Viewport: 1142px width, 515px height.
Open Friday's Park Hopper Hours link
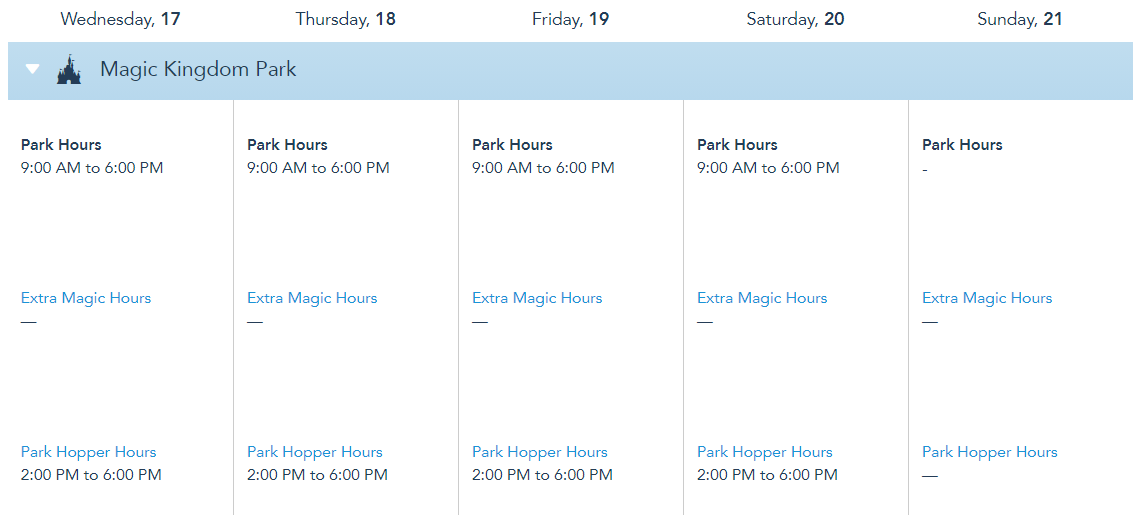540,452
